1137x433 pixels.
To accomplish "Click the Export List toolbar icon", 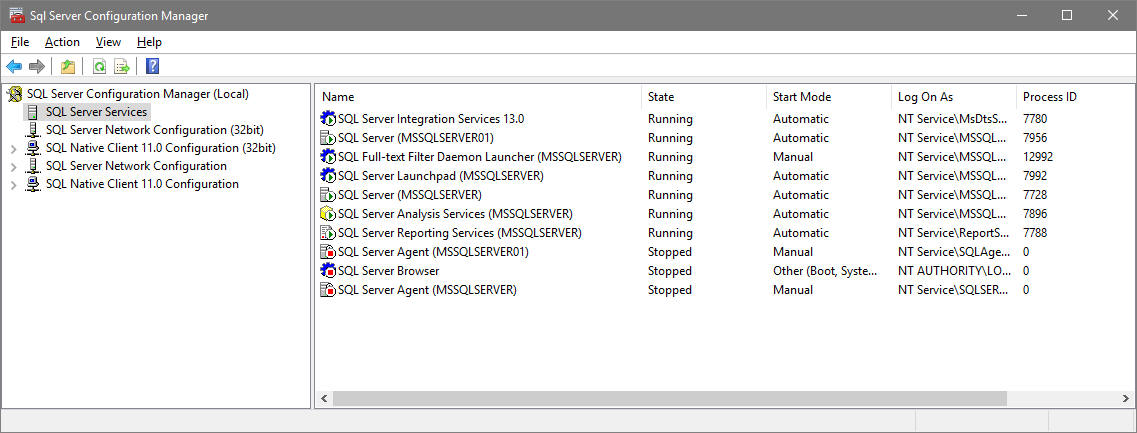I will click(123, 67).
